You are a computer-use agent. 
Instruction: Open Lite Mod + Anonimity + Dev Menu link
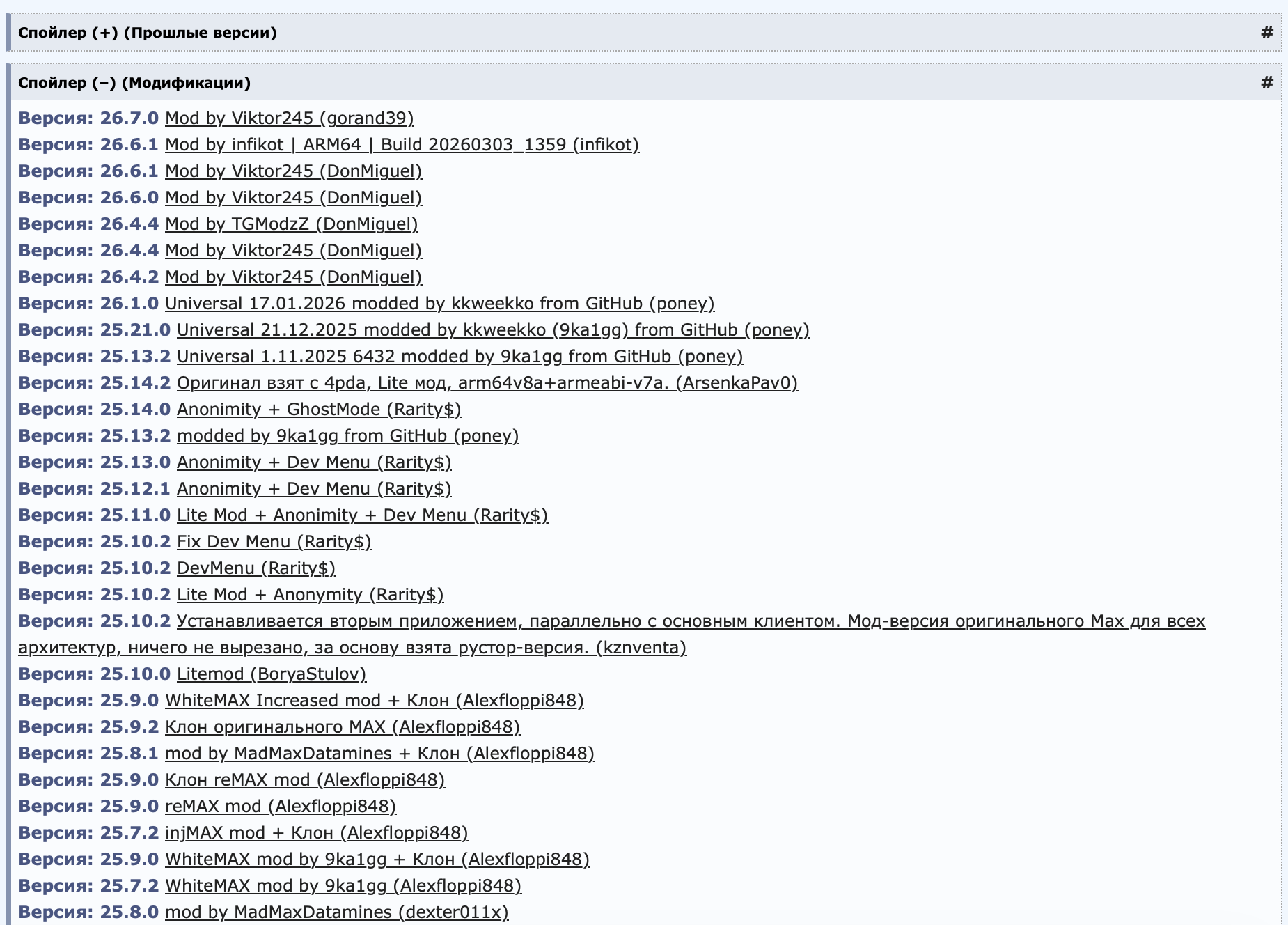(x=362, y=515)
